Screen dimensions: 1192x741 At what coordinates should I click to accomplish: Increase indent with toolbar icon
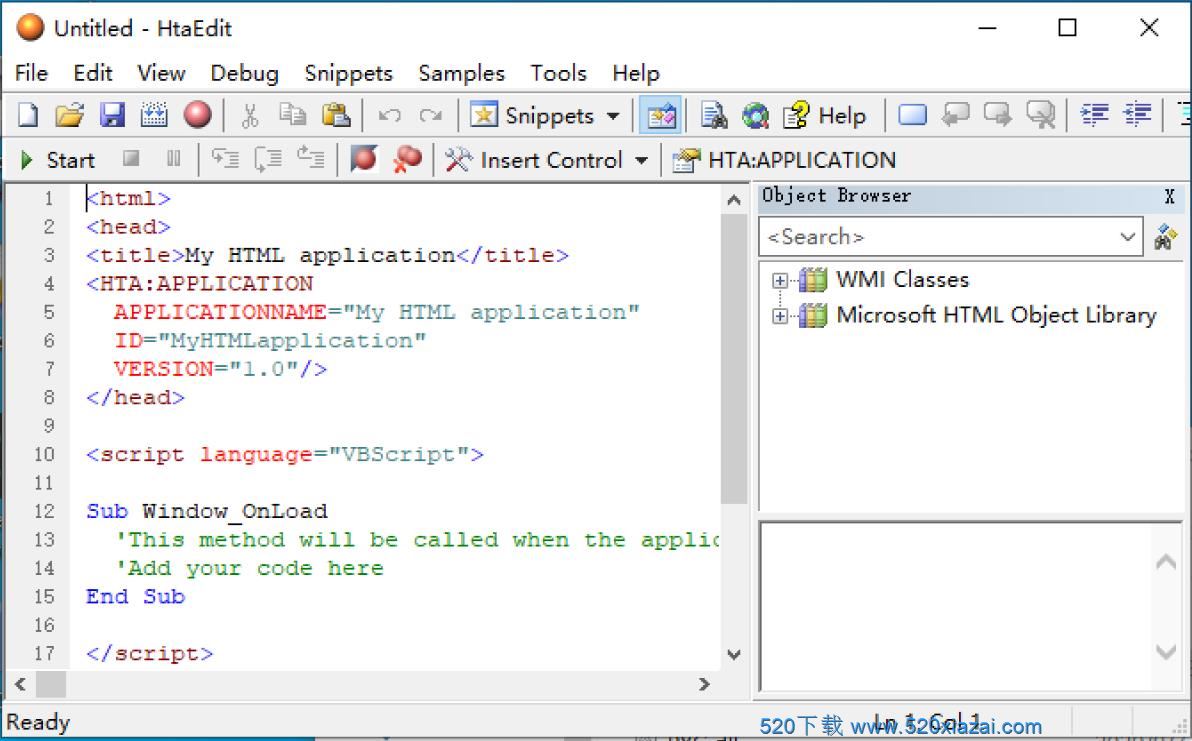(x=1138, y=116)
